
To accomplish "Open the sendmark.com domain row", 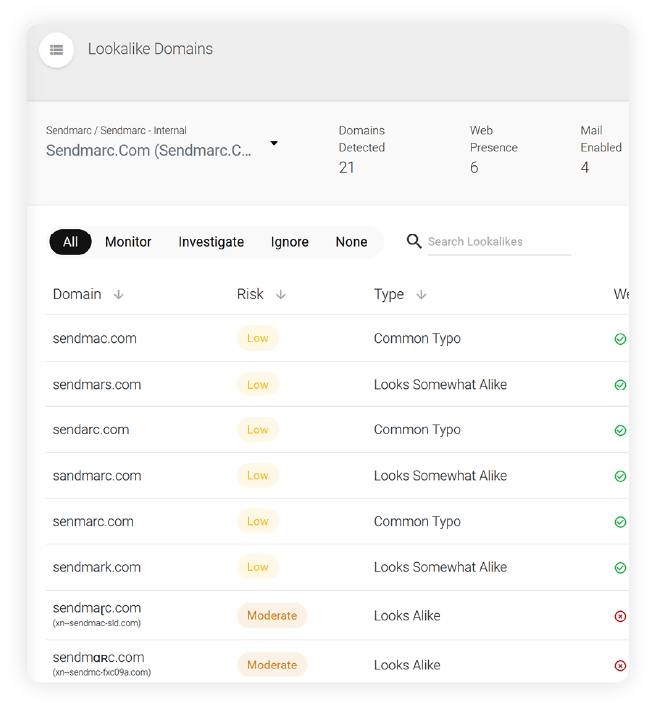I will click(x=337, y=567).
